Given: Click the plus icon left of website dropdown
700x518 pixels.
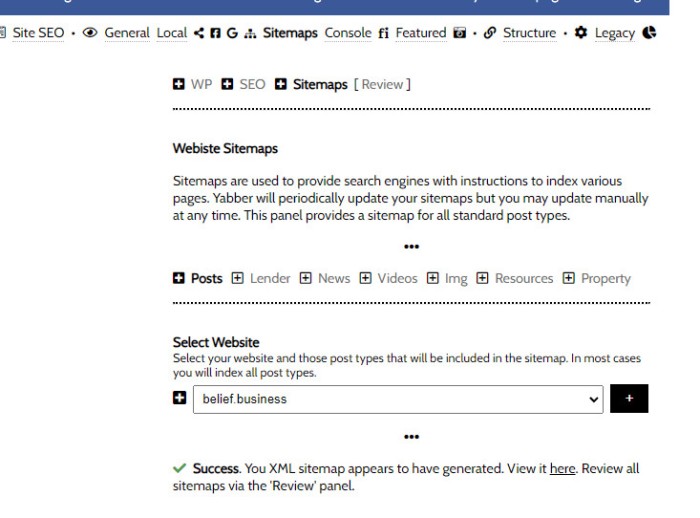Looking at the screenshot, I should pos(181,399).
